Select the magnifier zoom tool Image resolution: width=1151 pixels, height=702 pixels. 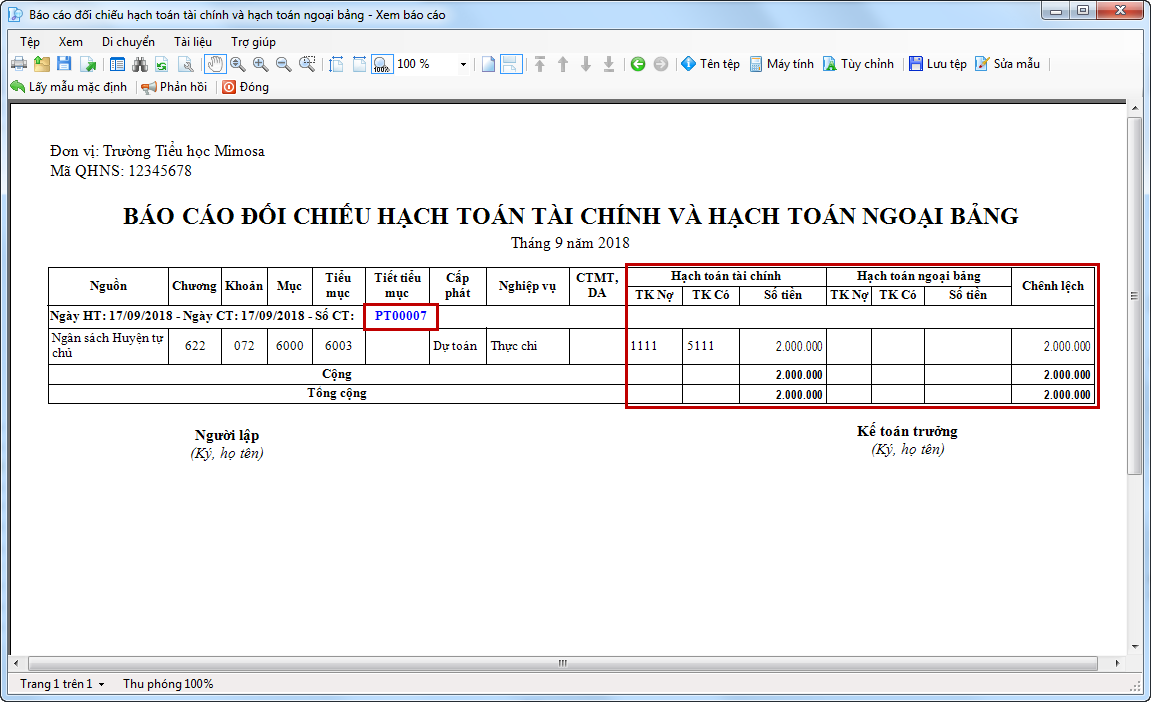pyautogui.click(x=237, y=64)
